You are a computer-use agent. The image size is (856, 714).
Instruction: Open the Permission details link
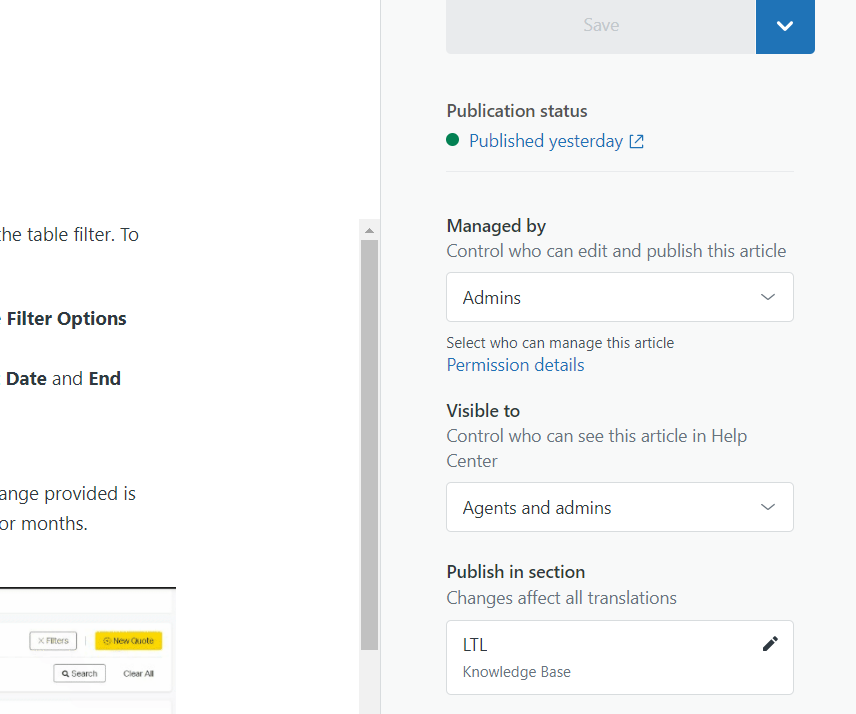(x=515, y=365)
